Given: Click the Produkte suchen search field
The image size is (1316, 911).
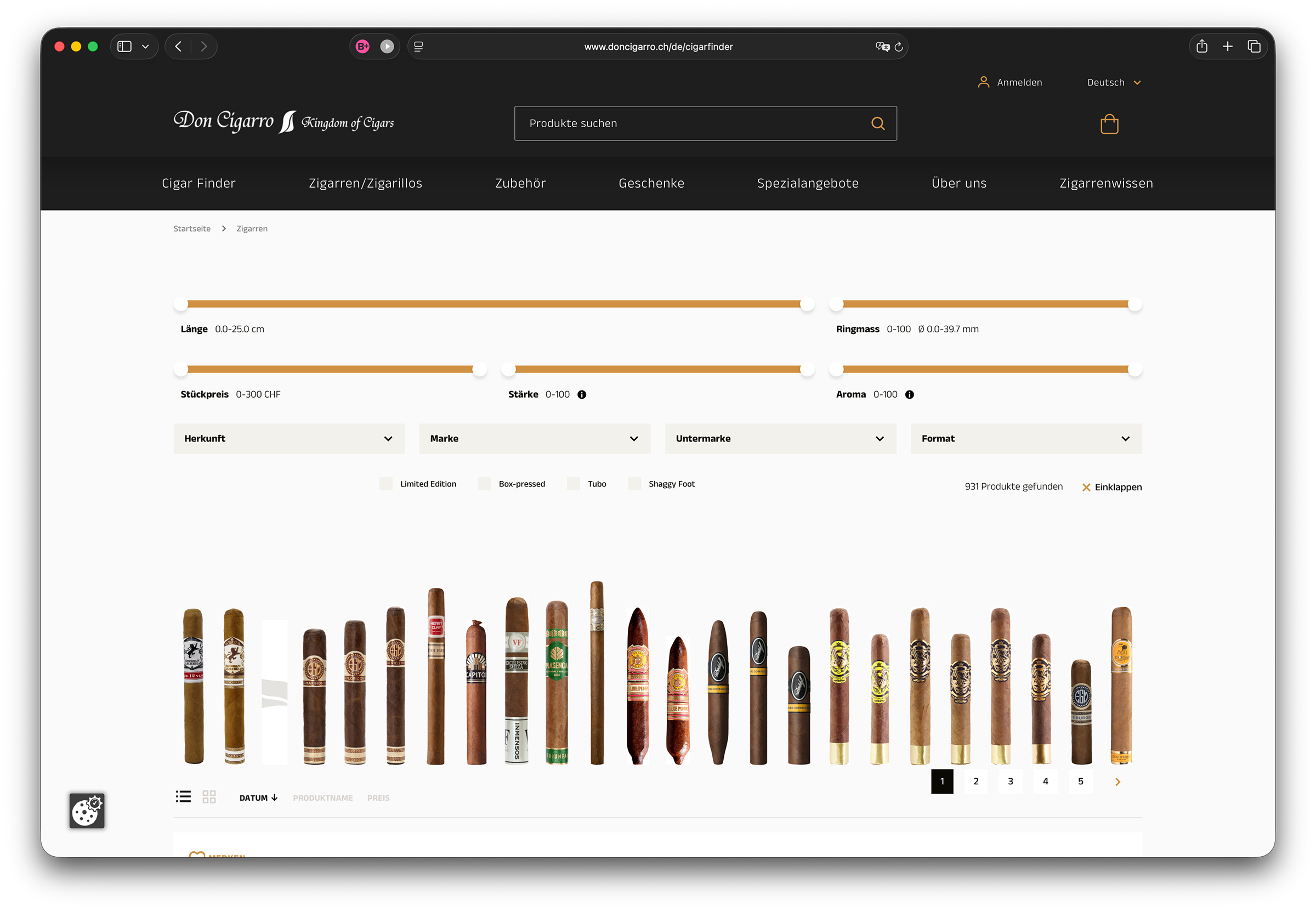Looking at the screenshot, I should (x=705, y=123).
